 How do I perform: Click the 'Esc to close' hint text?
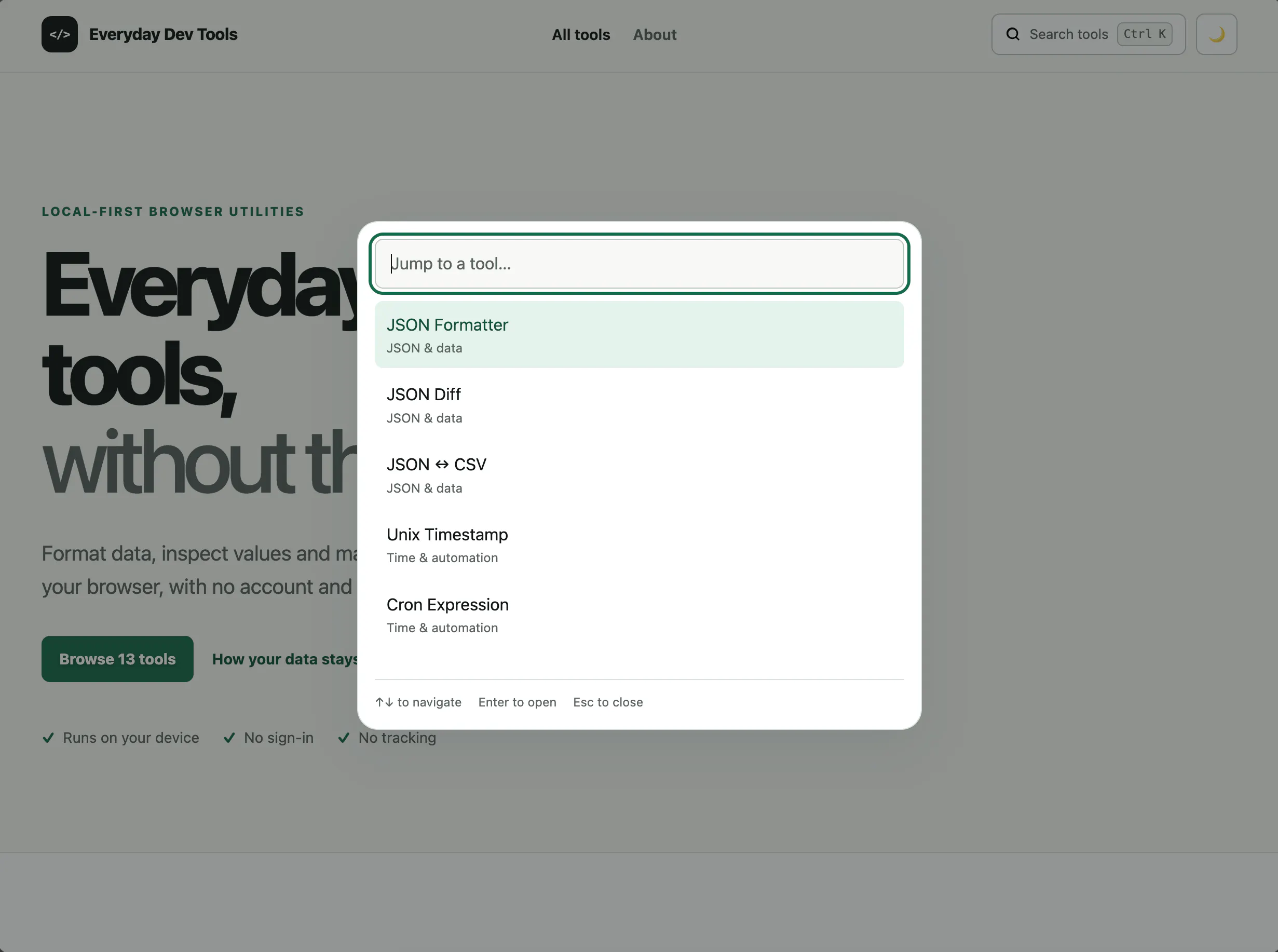coord(608,702)
